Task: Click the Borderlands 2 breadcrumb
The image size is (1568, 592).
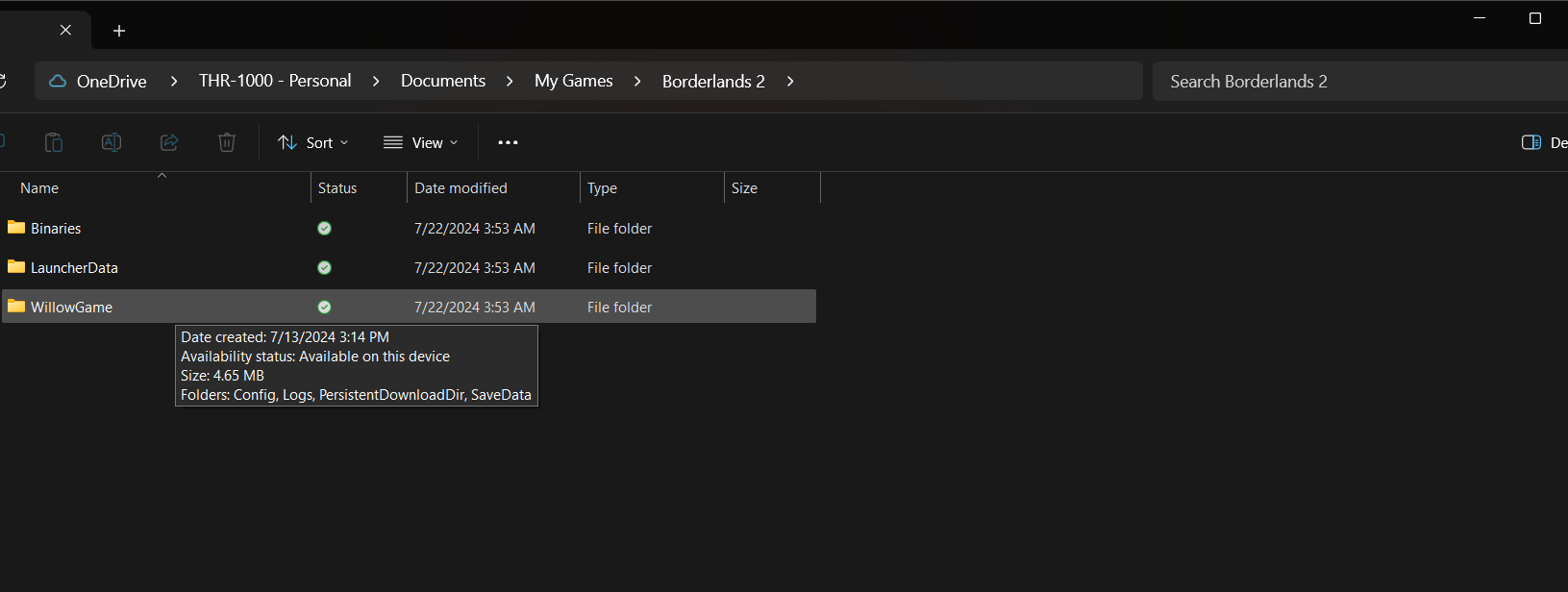Action: (x=713, y=82)
